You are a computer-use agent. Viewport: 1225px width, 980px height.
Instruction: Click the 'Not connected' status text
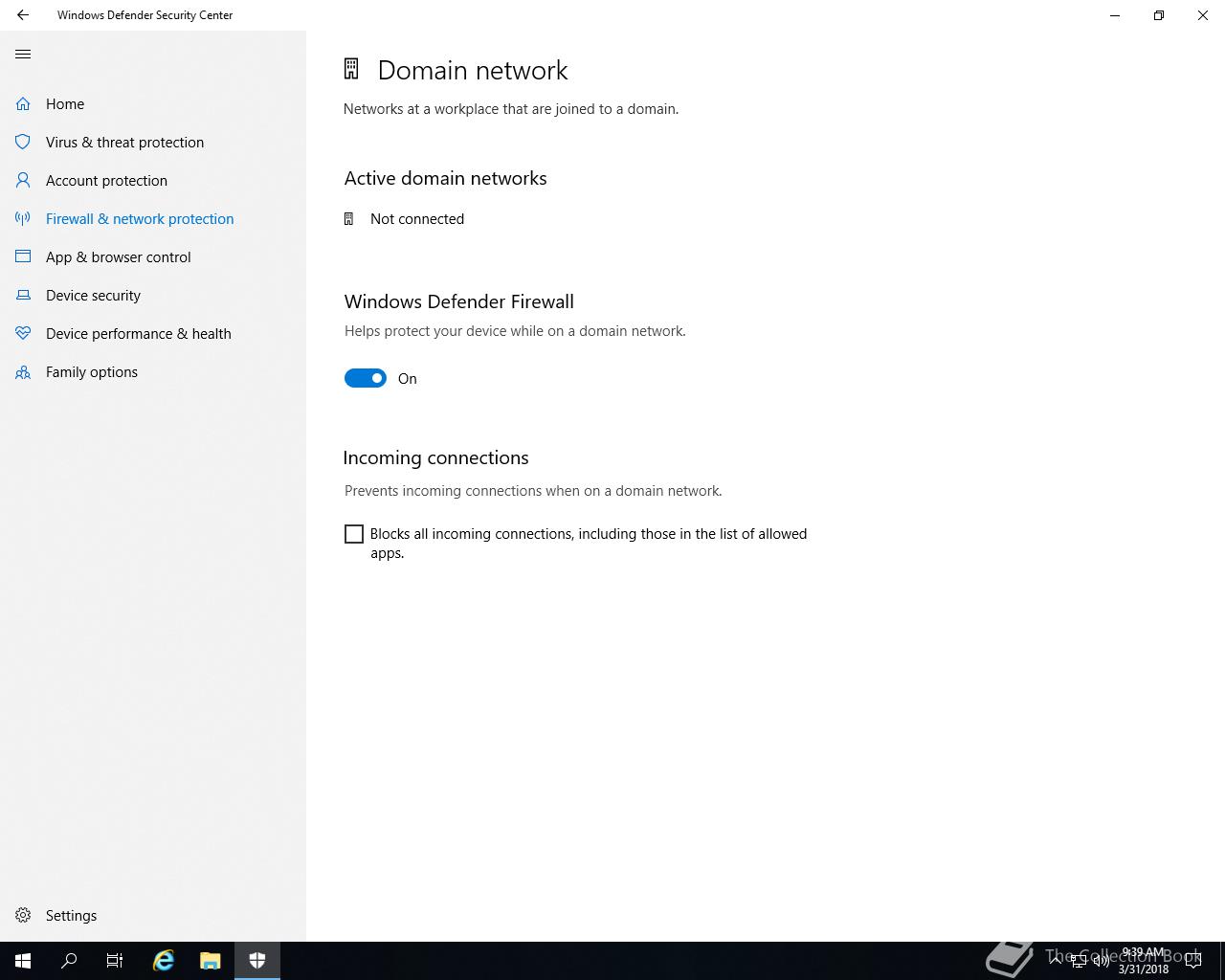(x=417, y=219)
